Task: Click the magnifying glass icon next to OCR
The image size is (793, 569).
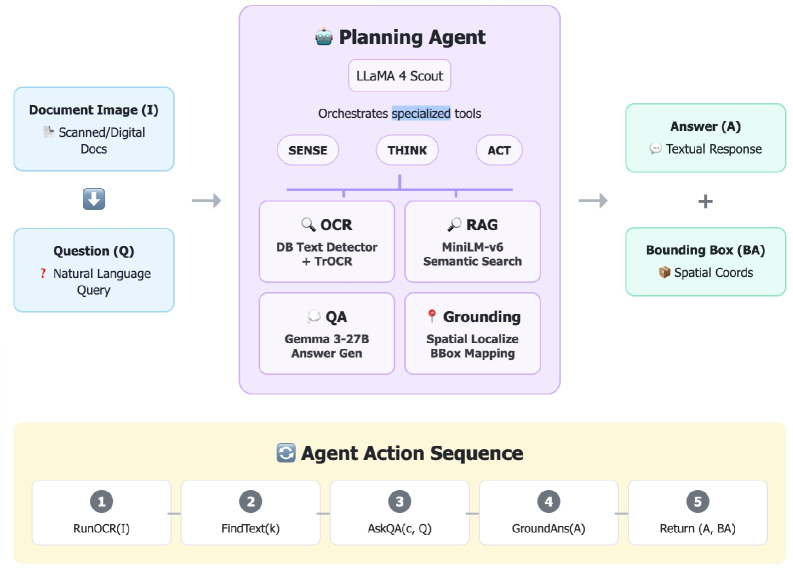Action: [x=308, y=225]
